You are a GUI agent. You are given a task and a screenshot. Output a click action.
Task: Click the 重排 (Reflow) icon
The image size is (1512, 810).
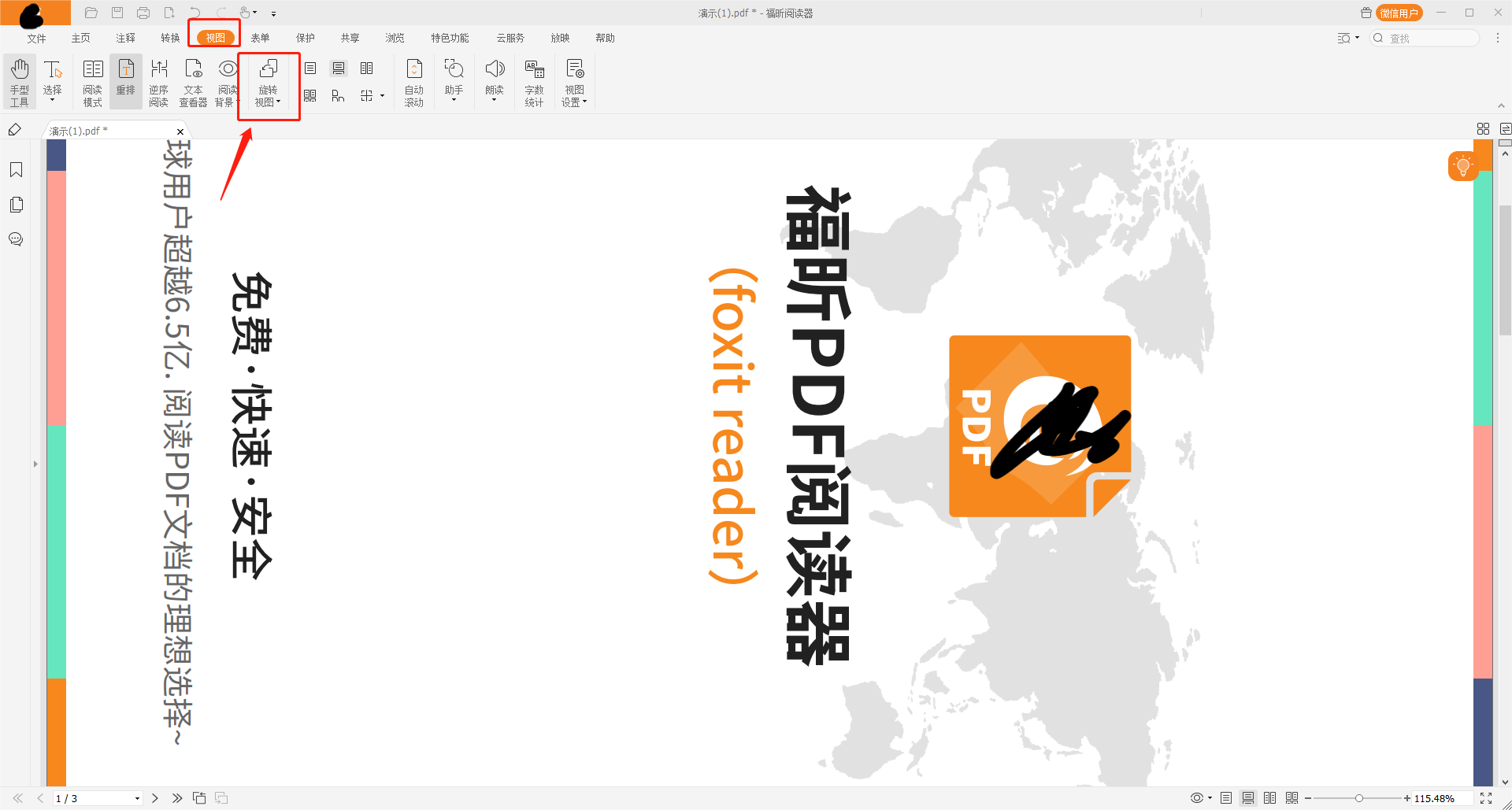pyautogui.click(x=125, y=79)
